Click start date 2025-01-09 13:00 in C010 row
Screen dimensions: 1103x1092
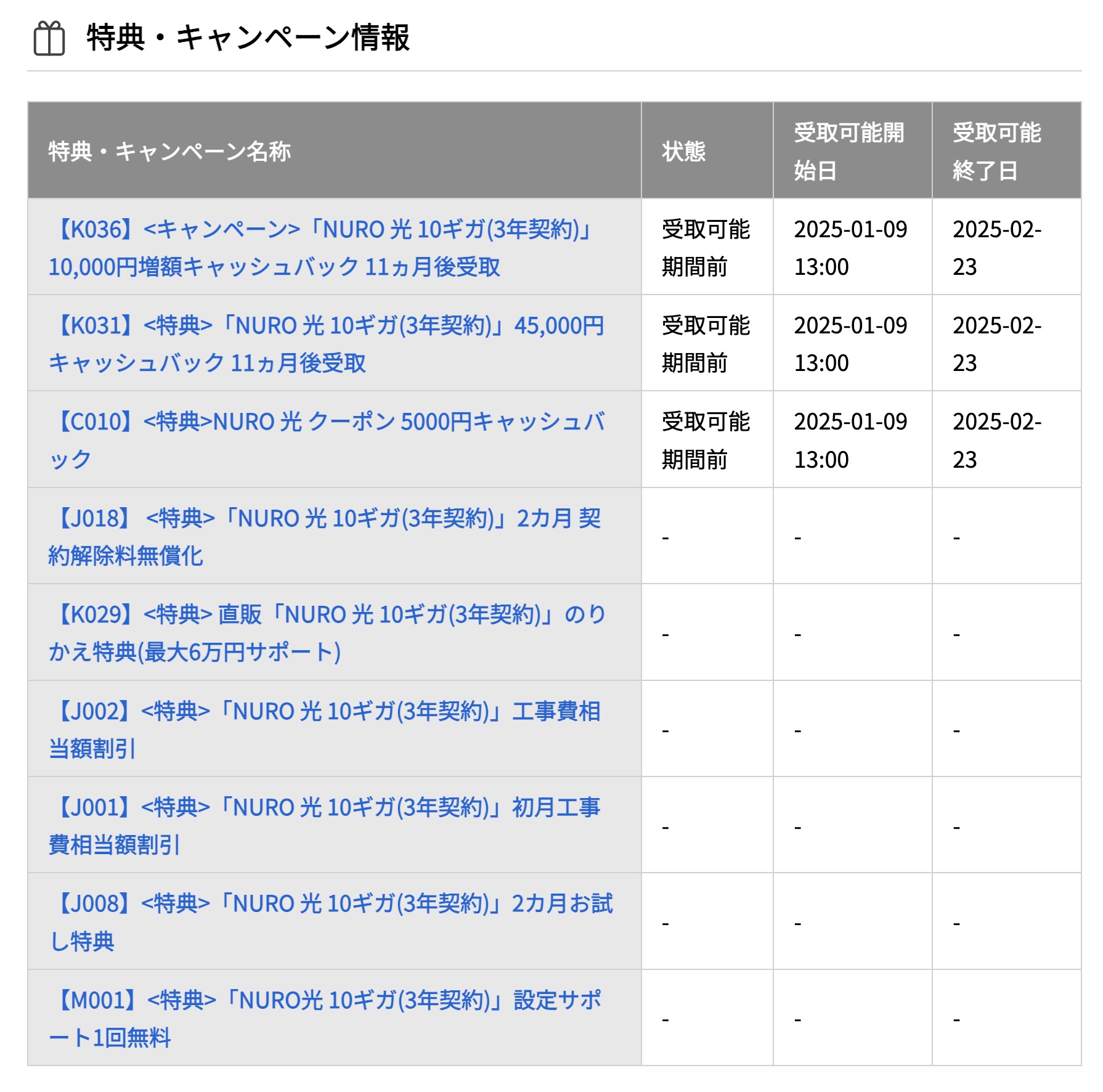tap(850, 440)
